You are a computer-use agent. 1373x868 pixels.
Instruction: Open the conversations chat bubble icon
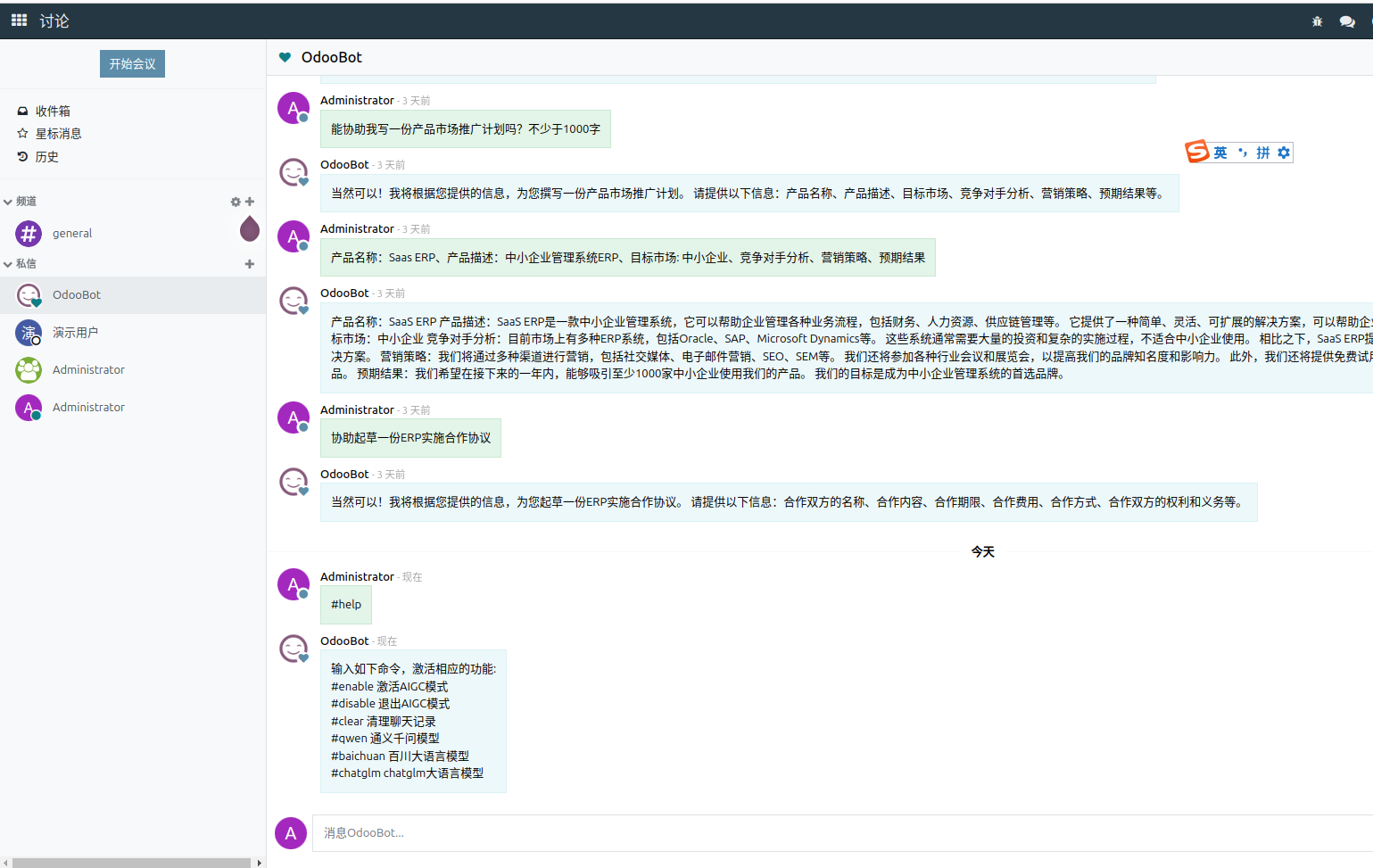pos(1346,21)
